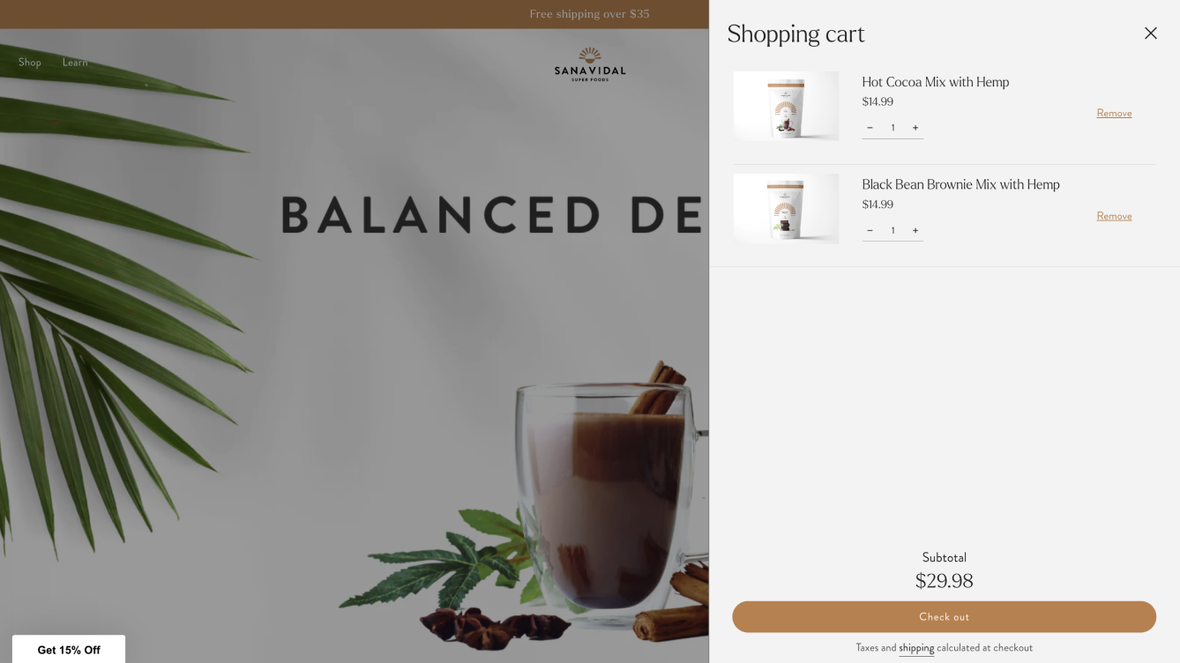The width and height of the screenshot is (1180, 663).
Task: Open the shipping policy link
Action: (x=916, y=648)
